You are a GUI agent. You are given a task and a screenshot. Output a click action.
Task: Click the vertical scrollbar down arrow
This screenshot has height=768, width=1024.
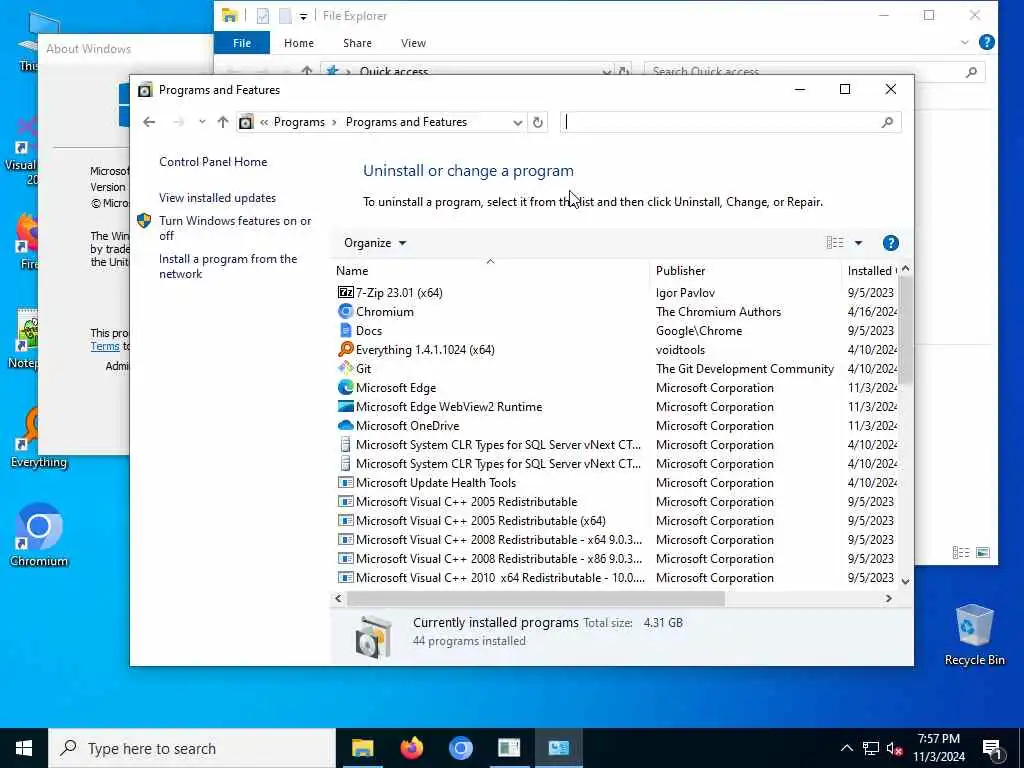[905, 581]
